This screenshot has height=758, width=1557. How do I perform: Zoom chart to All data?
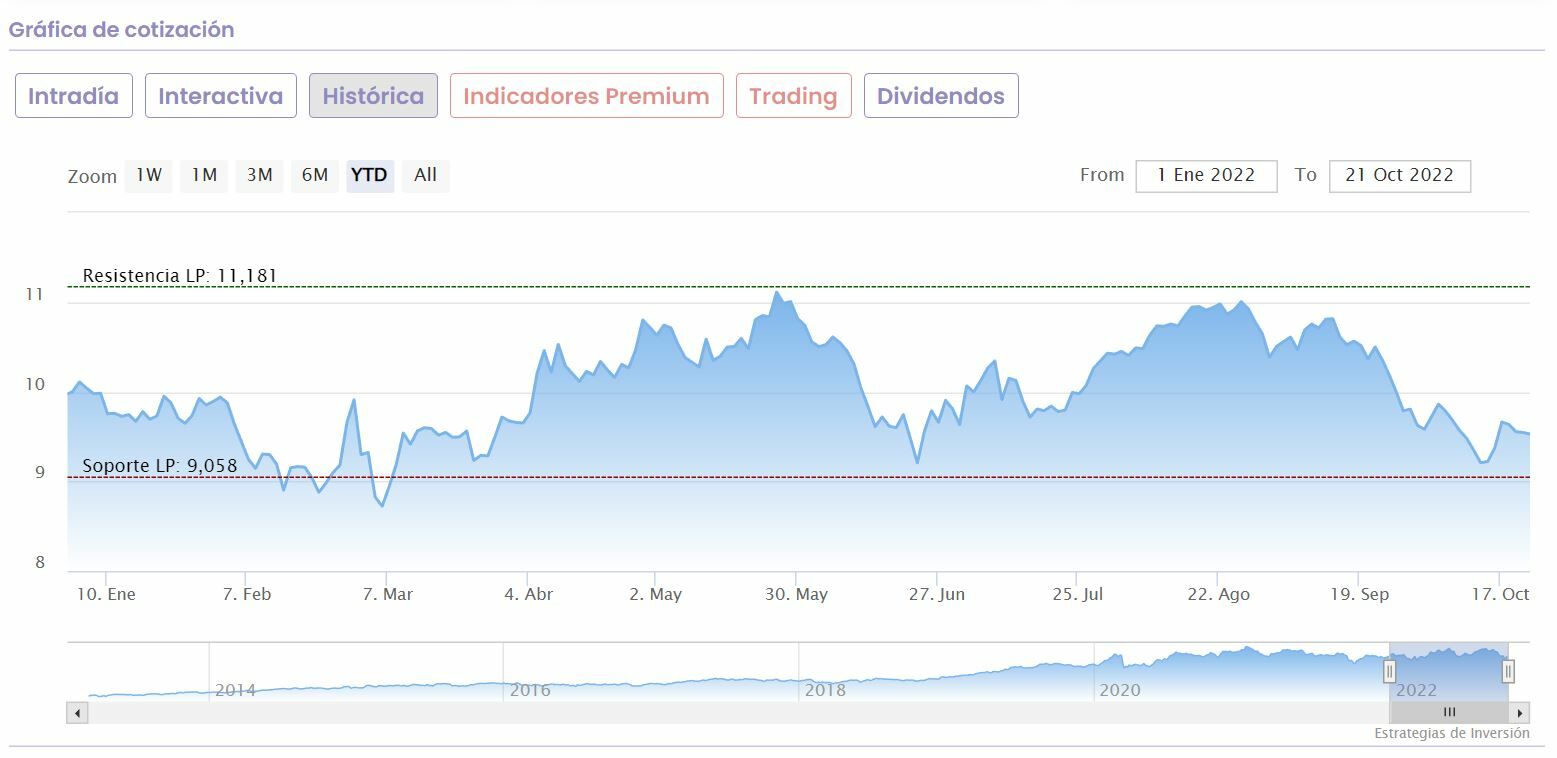coord(425,175)
